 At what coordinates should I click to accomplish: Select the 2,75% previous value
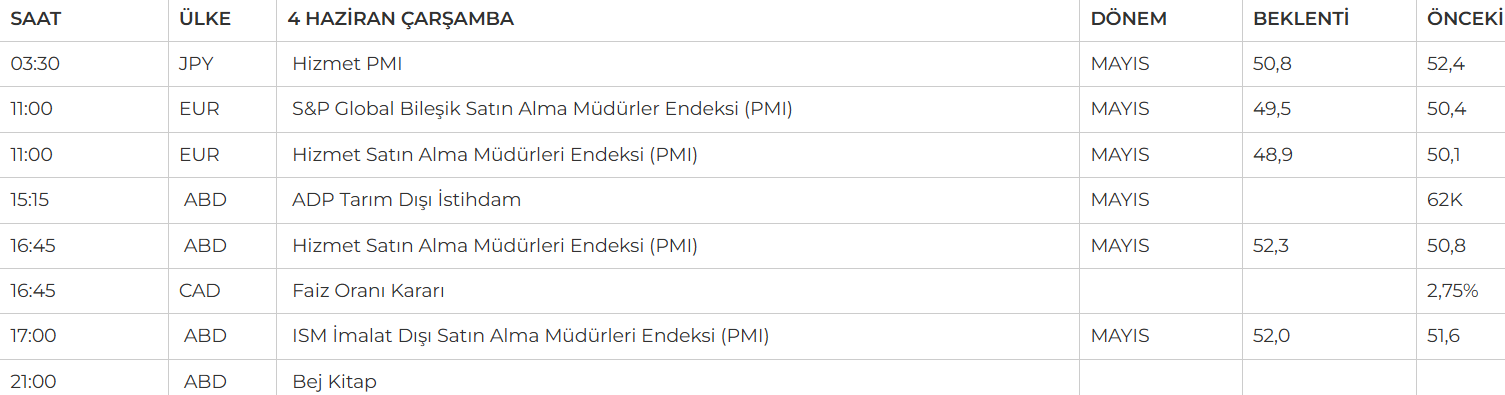1452,291
